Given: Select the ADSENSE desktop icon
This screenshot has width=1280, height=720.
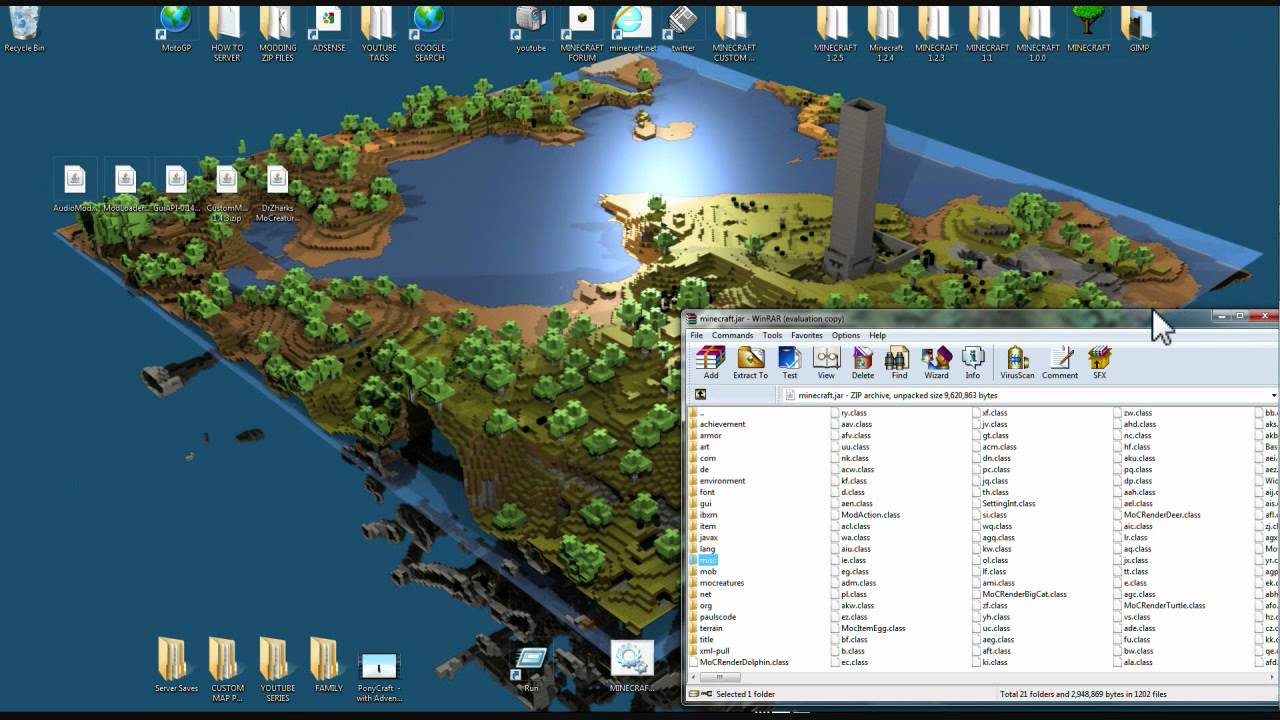Looking at the screenshot, I should click(328, 29).
